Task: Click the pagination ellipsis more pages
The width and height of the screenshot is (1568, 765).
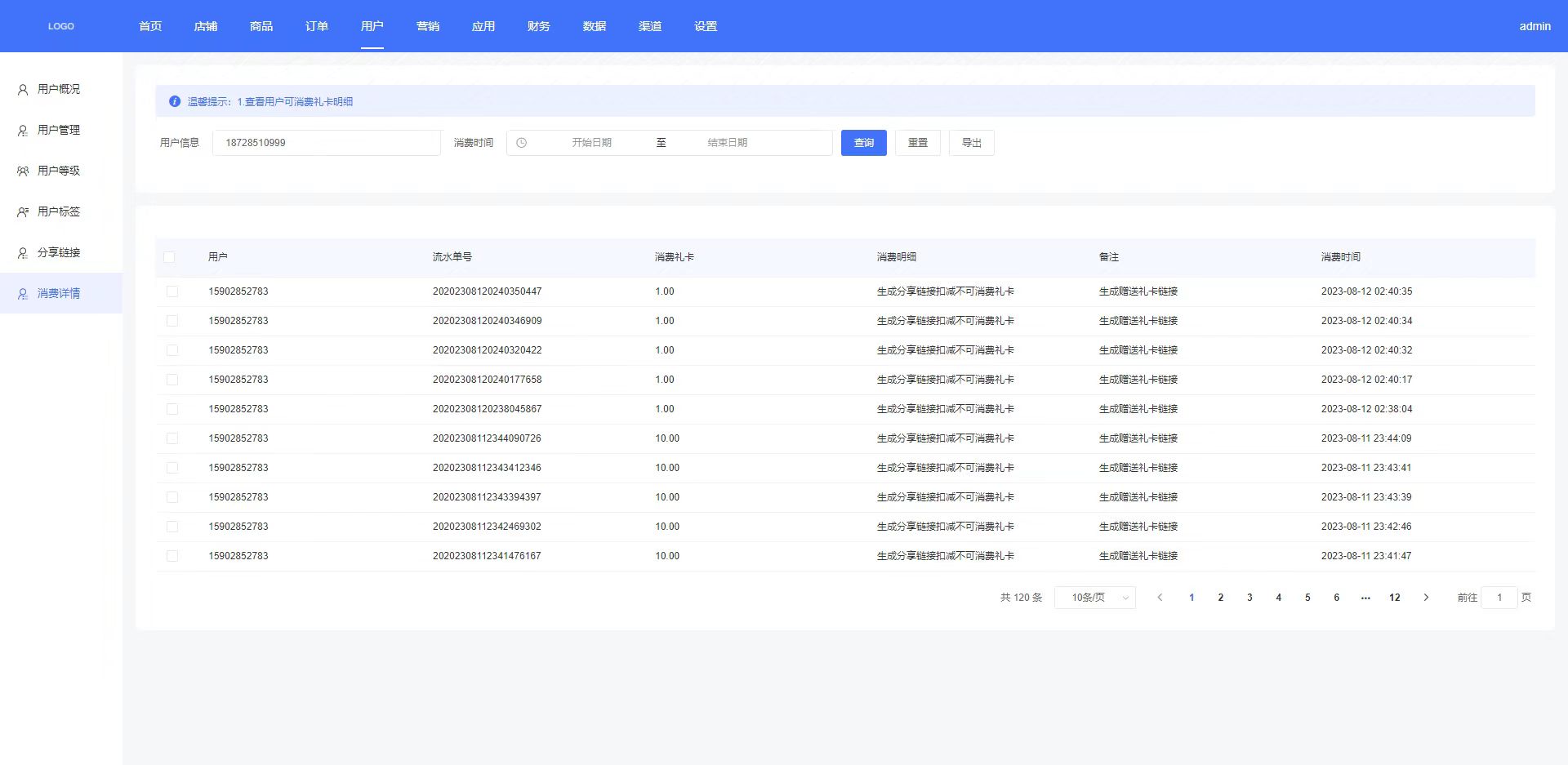Action: [x=1365, y=598]
